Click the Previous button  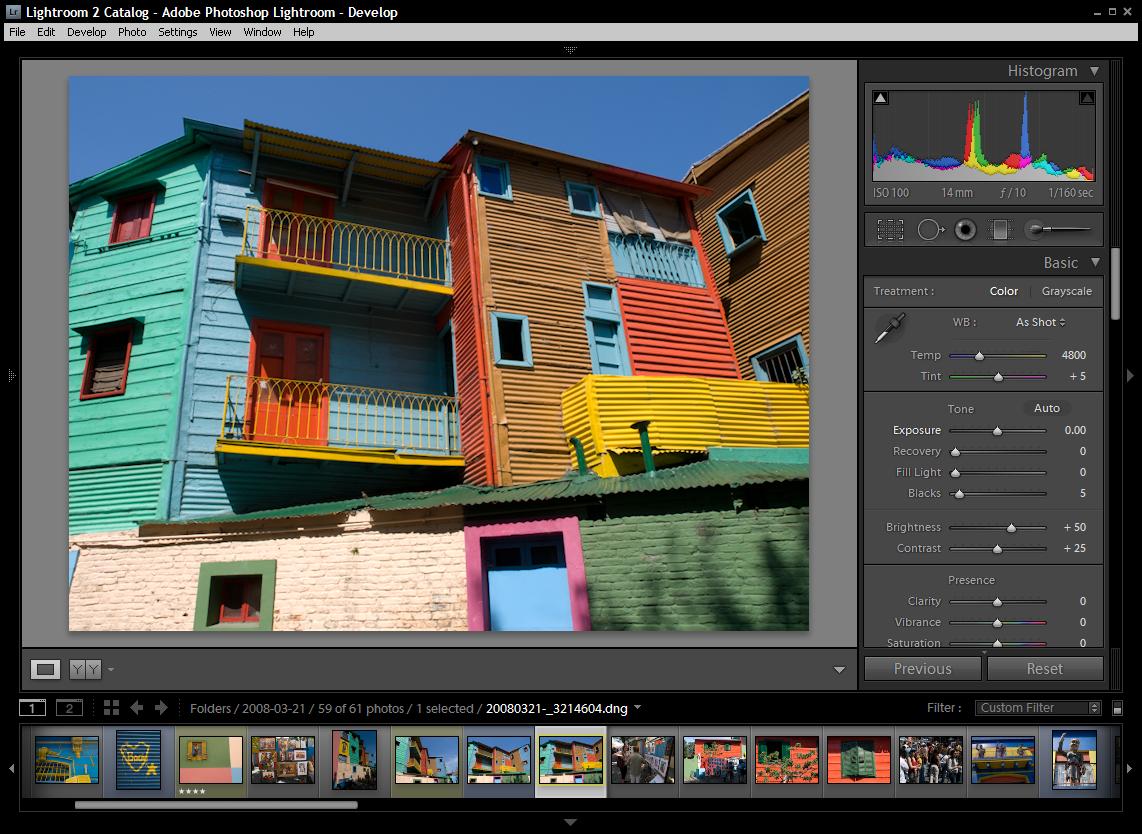coord(922,669)
